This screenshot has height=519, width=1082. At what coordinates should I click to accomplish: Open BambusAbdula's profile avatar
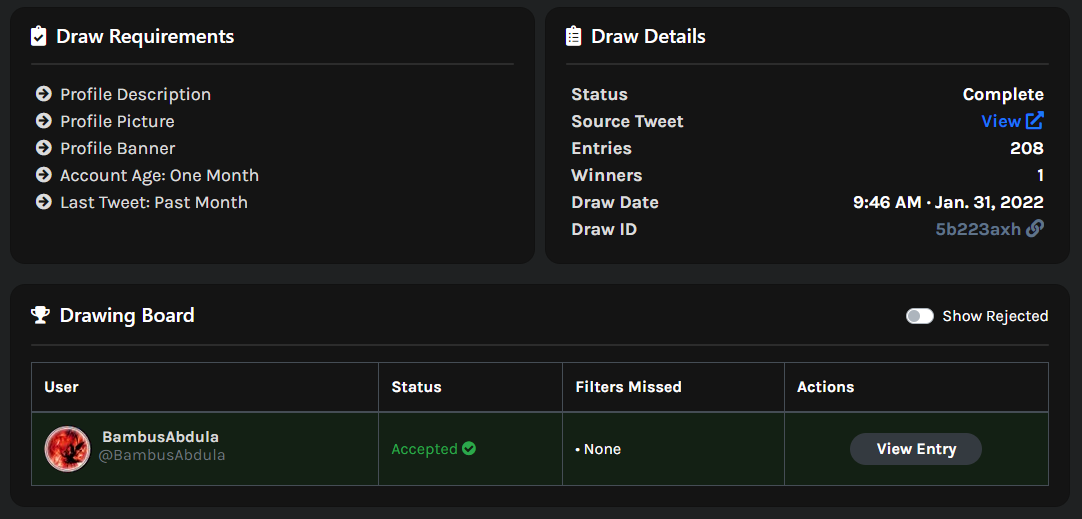pyautogui.click(x=67, y=449)
